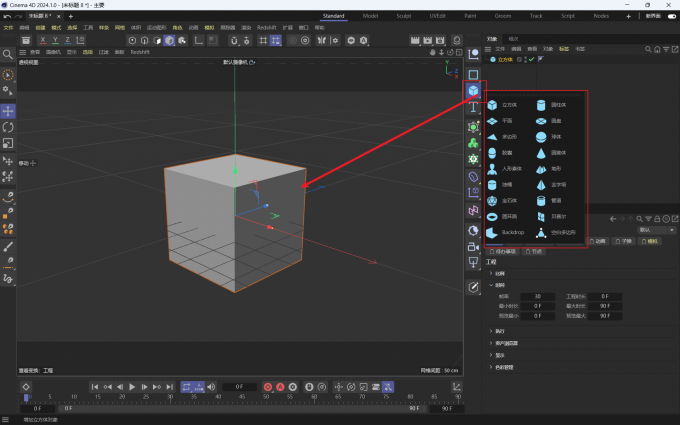Open the object manager hamburger menu

pos(488,49)
